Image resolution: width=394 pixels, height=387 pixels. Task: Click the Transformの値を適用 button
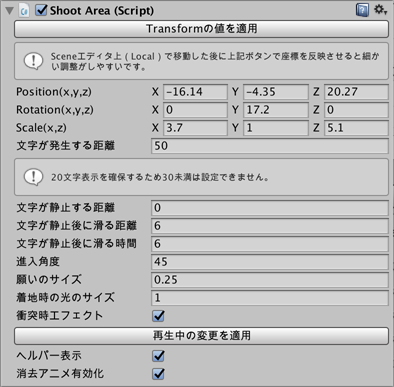point(201,29)
